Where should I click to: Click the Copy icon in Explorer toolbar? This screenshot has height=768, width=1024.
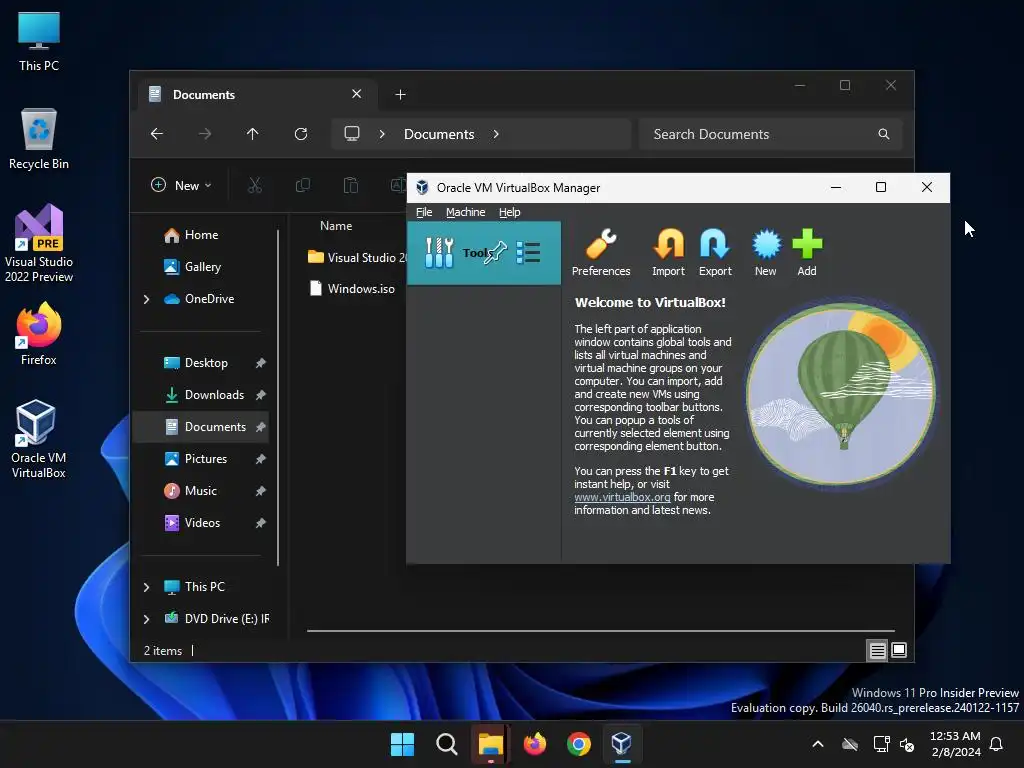point(302,185)
